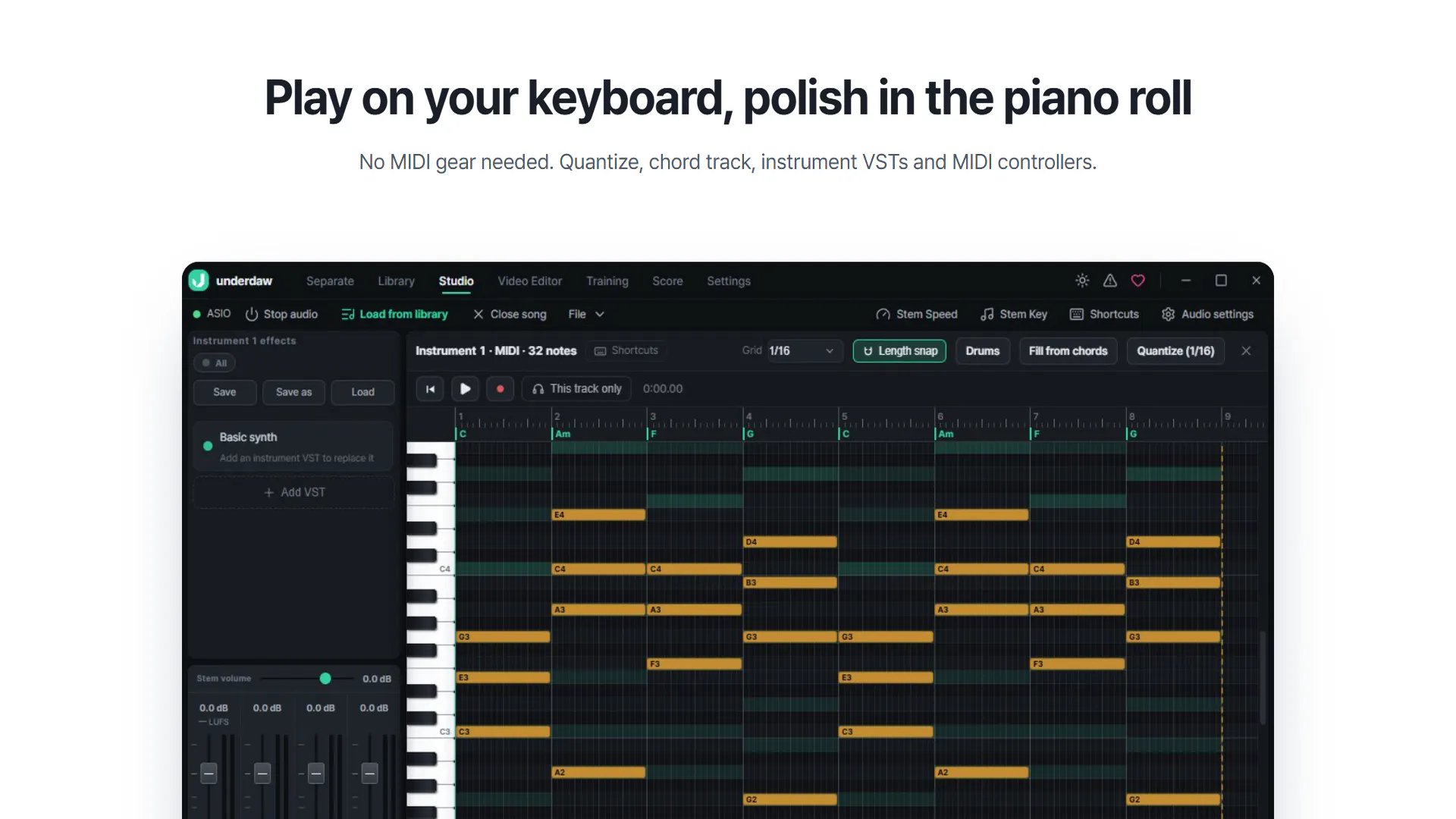Play the piano roll track
The image size is (1456, 819).
click(x=465, y=389)
